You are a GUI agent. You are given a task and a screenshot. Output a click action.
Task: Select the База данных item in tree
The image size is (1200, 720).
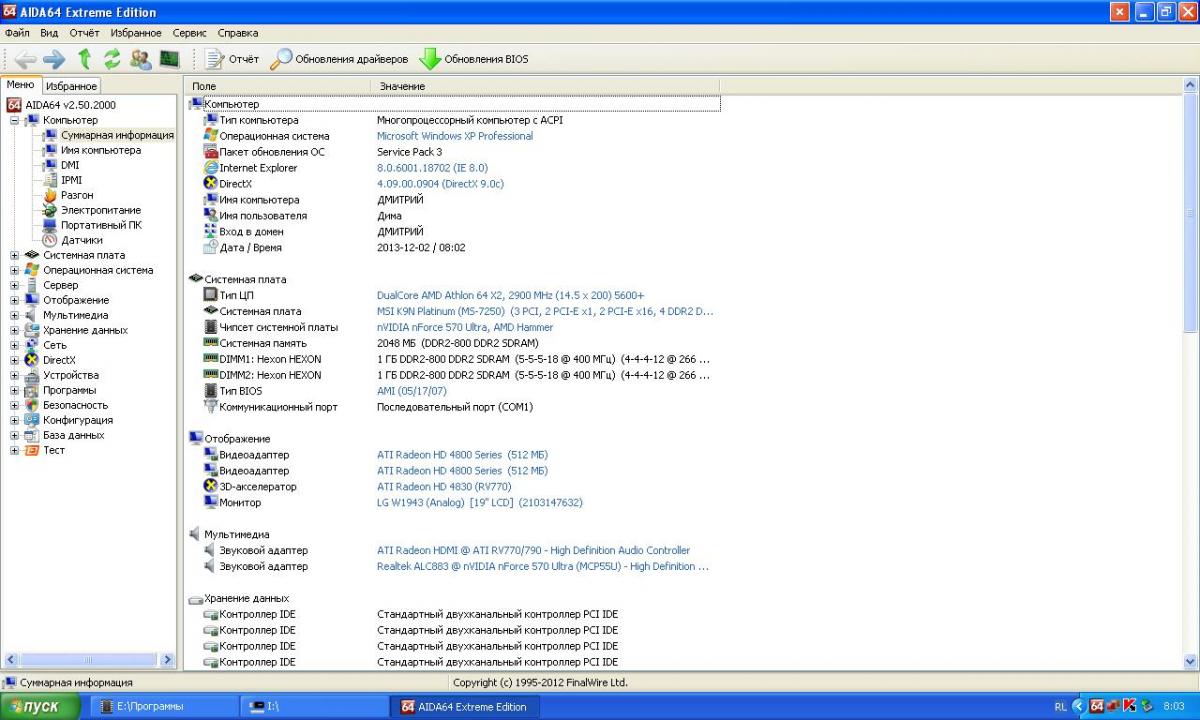coord(73,435)
